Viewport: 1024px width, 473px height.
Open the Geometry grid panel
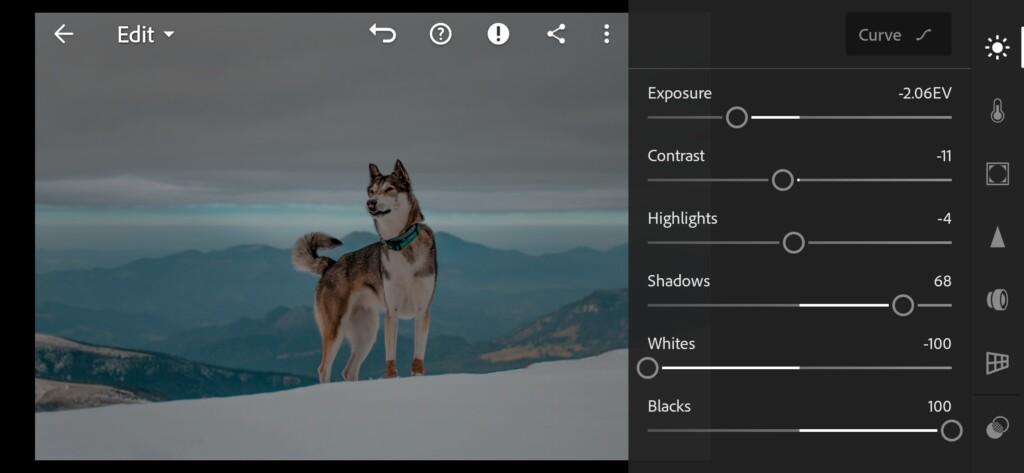coord(997,363)
